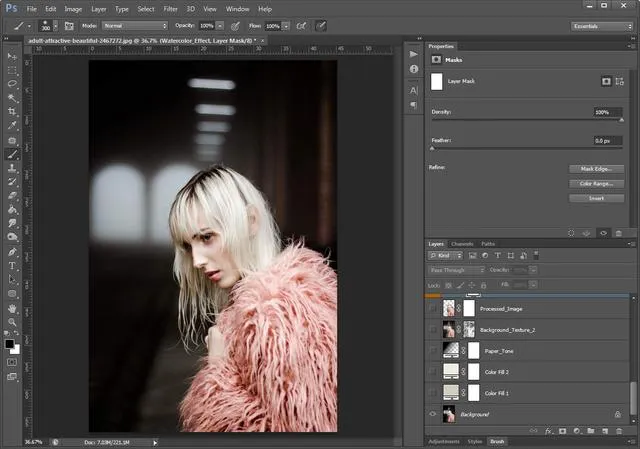Toggle Quick Mask mode icon
The height and width of the screenshot is (449, 640).
[x=12, y=362]
